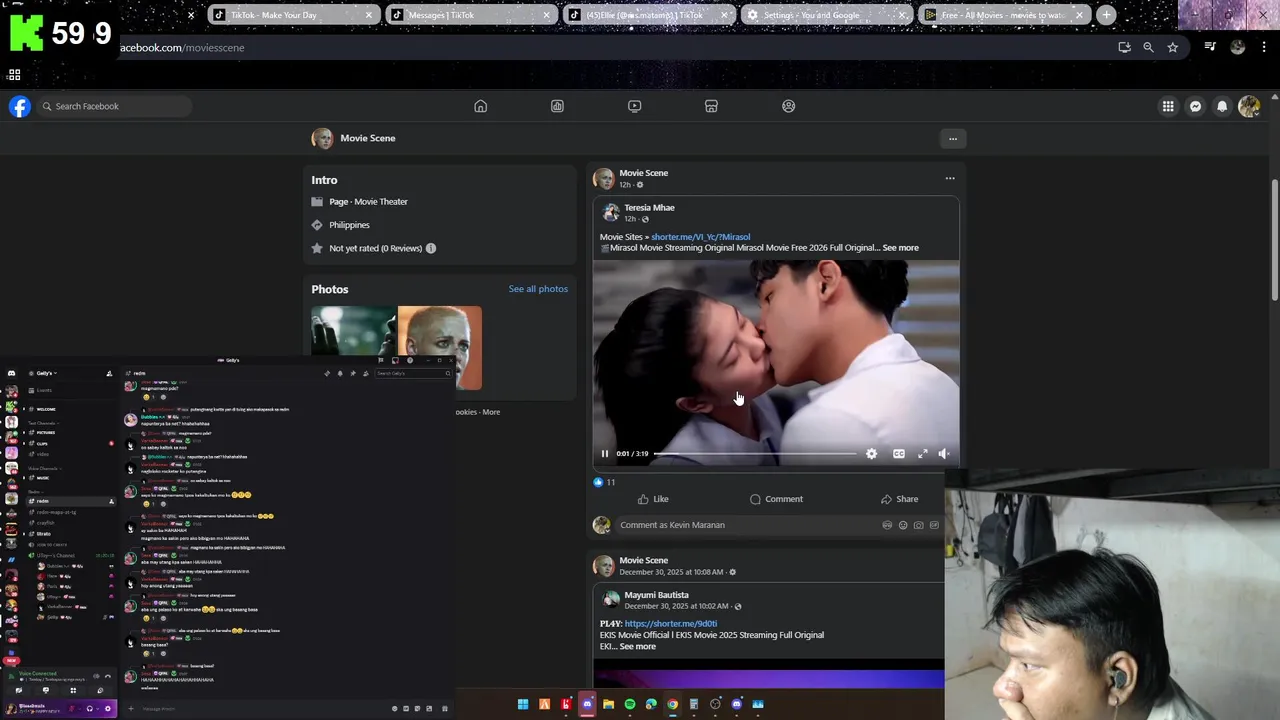Viewport: 1280px width, 720px height.
Task: Open Chrome three-dot menu
Action: (x=1264, y=47)
